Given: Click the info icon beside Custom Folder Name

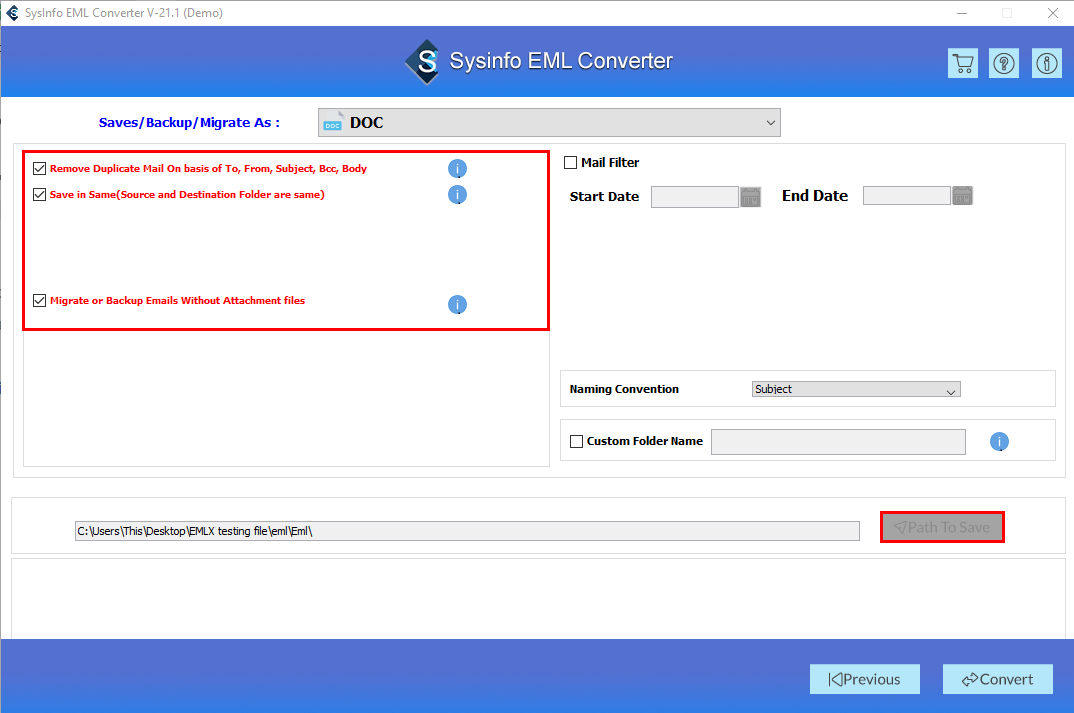Looking at the screenshot, I should (999, 441).
